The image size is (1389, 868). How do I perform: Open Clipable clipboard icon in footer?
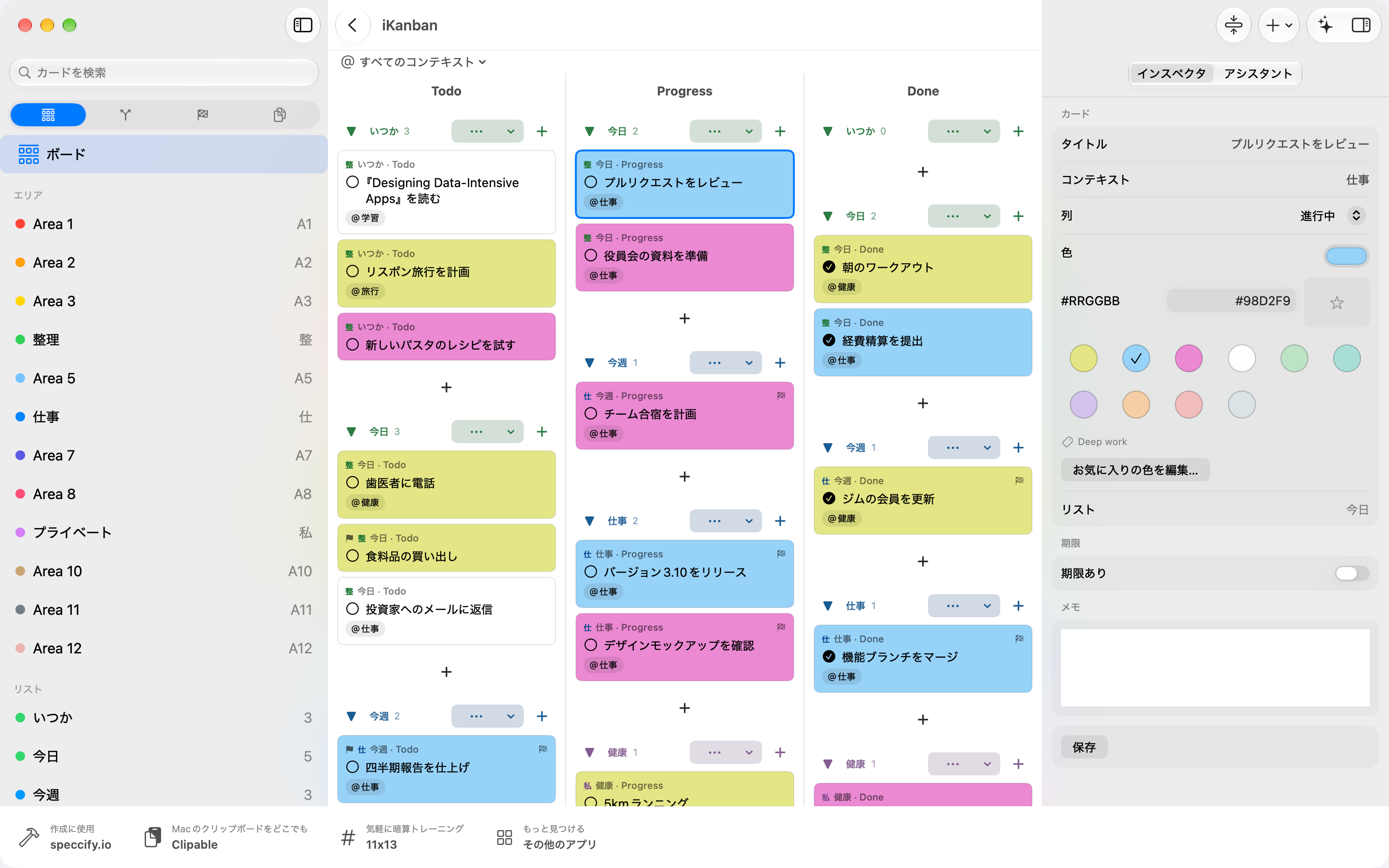[x=153, y=837]
